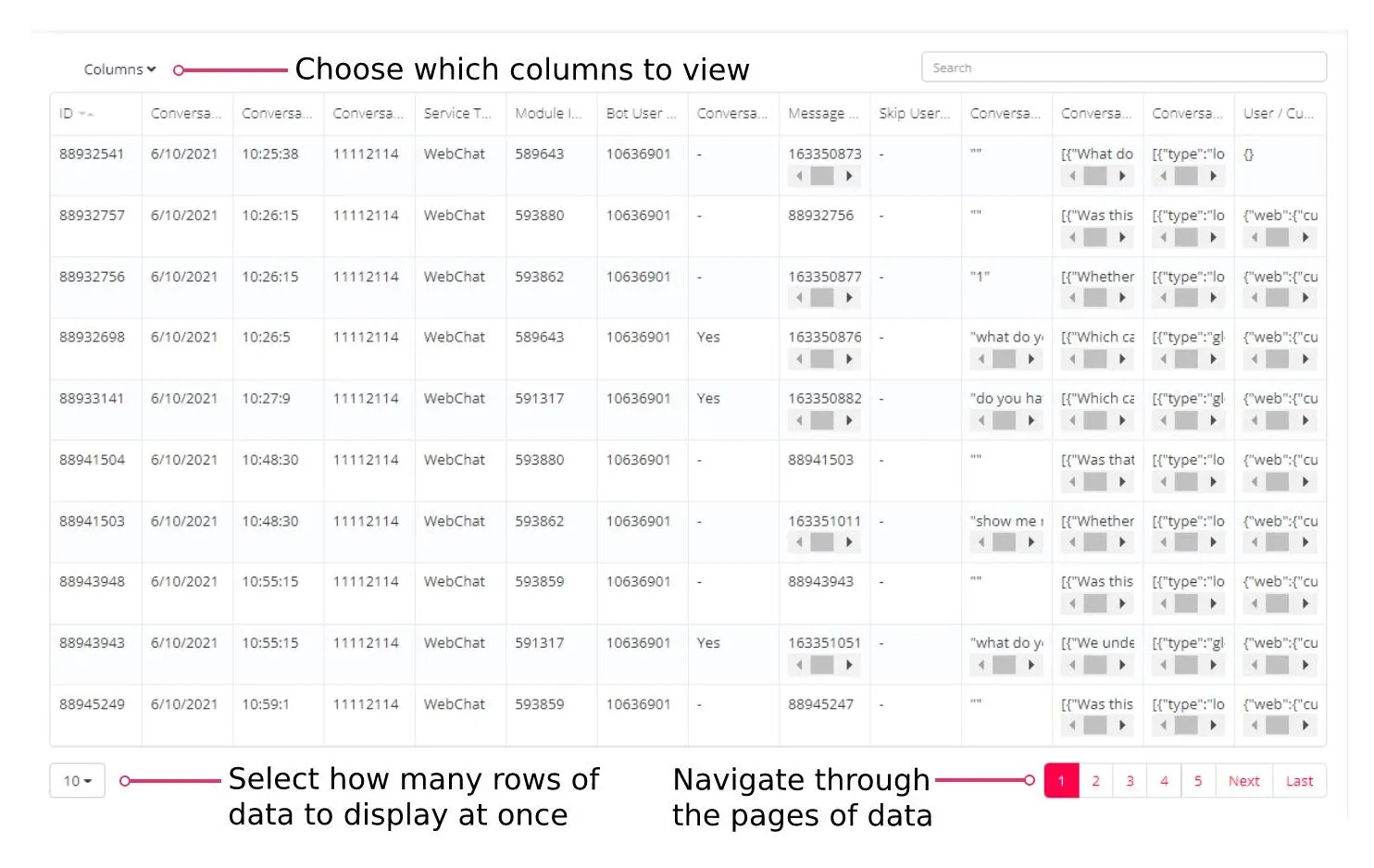The image size is (1374, 868).
Task: Open the rows-per-page dropdown showing 10
Action: pos(77,781)
